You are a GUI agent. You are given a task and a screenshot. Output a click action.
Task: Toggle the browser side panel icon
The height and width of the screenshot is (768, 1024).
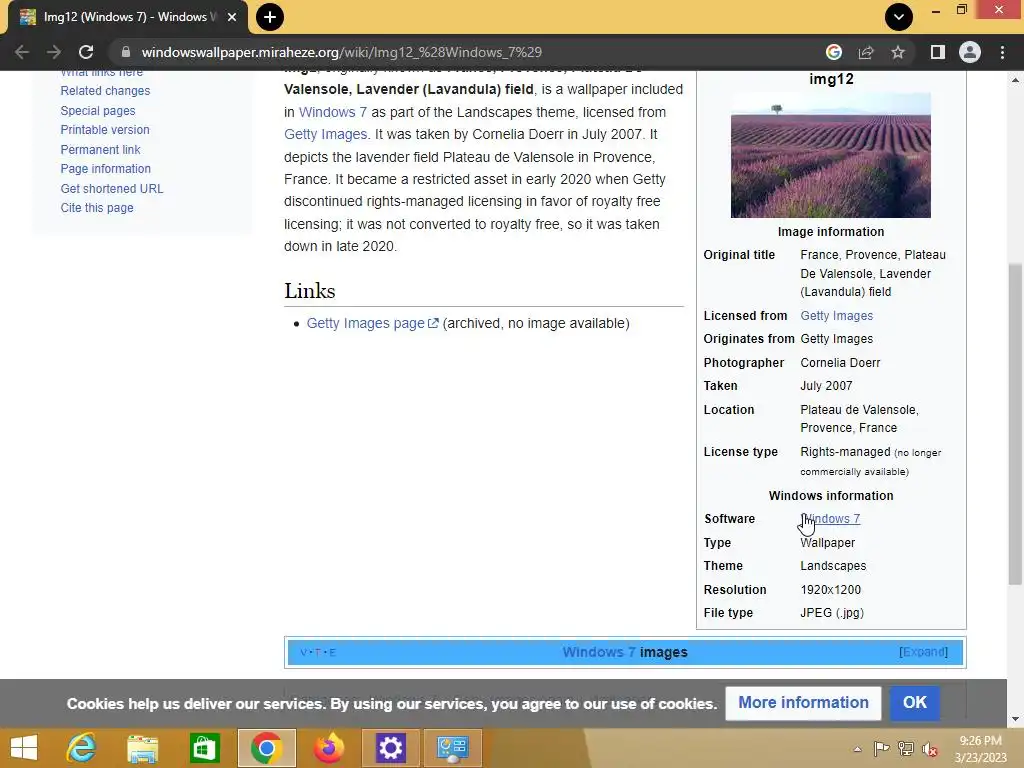click(x=938, y=52)
